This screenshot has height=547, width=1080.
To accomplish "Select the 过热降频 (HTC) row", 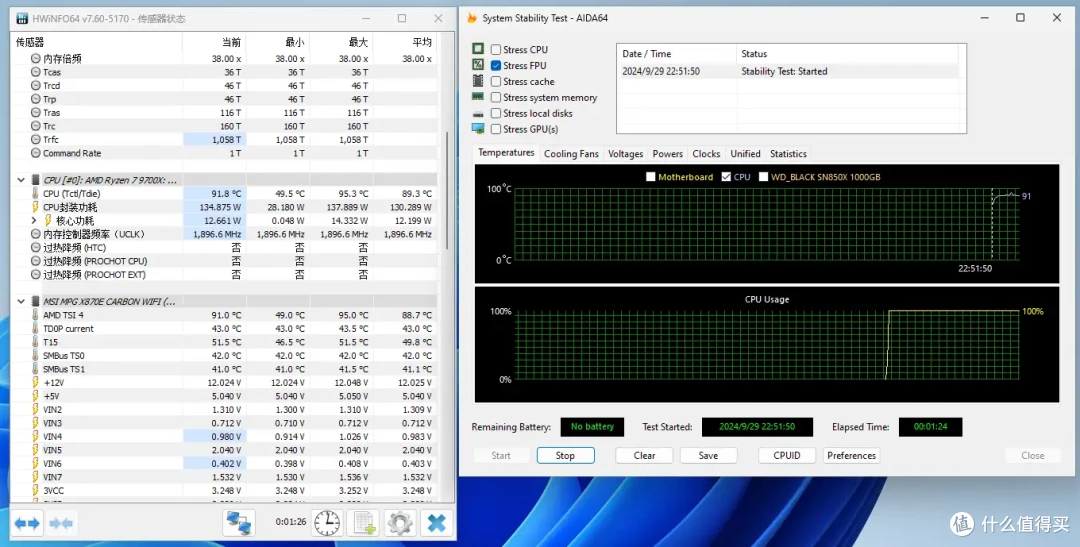I will click(226, 248).
